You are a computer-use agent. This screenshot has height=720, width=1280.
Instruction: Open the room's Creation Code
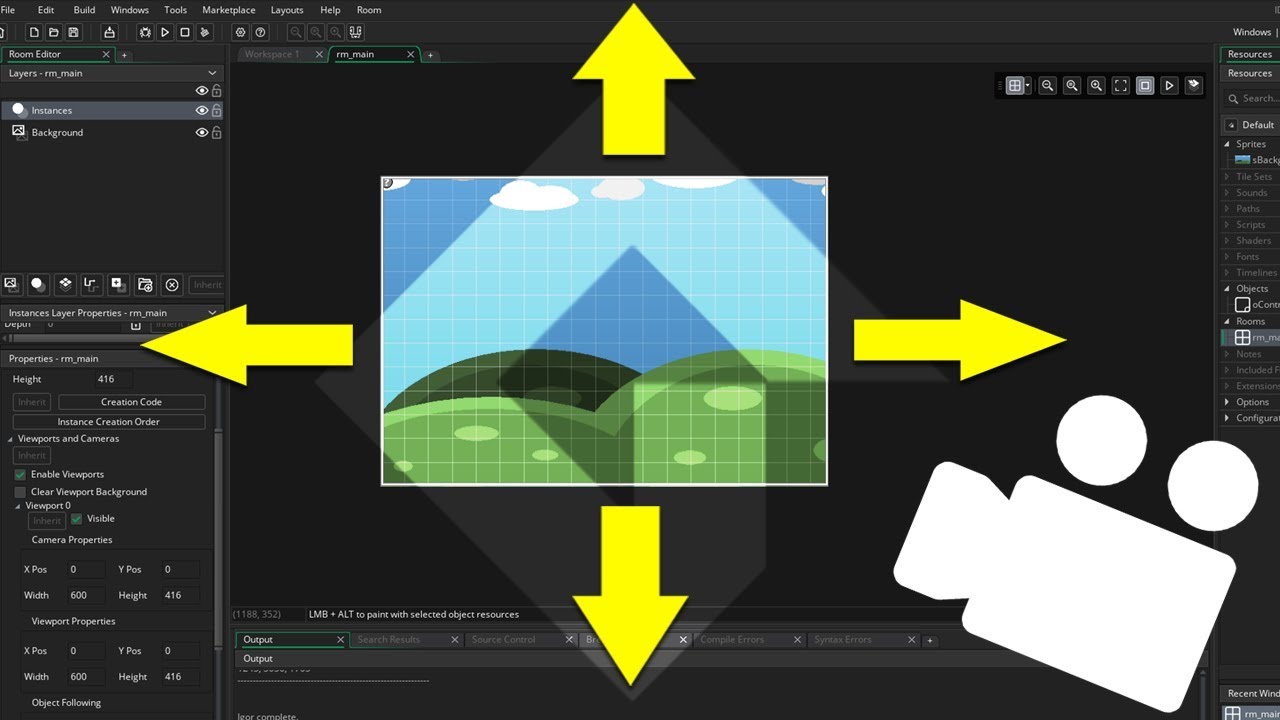point(129,401)
